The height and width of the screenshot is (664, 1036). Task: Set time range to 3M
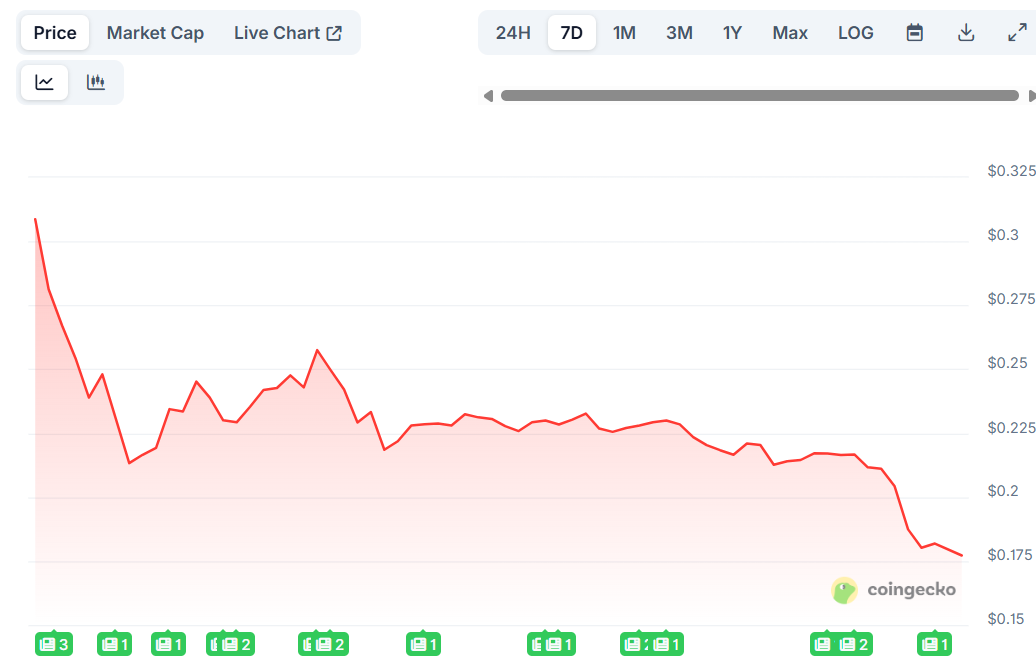(679, 32)
